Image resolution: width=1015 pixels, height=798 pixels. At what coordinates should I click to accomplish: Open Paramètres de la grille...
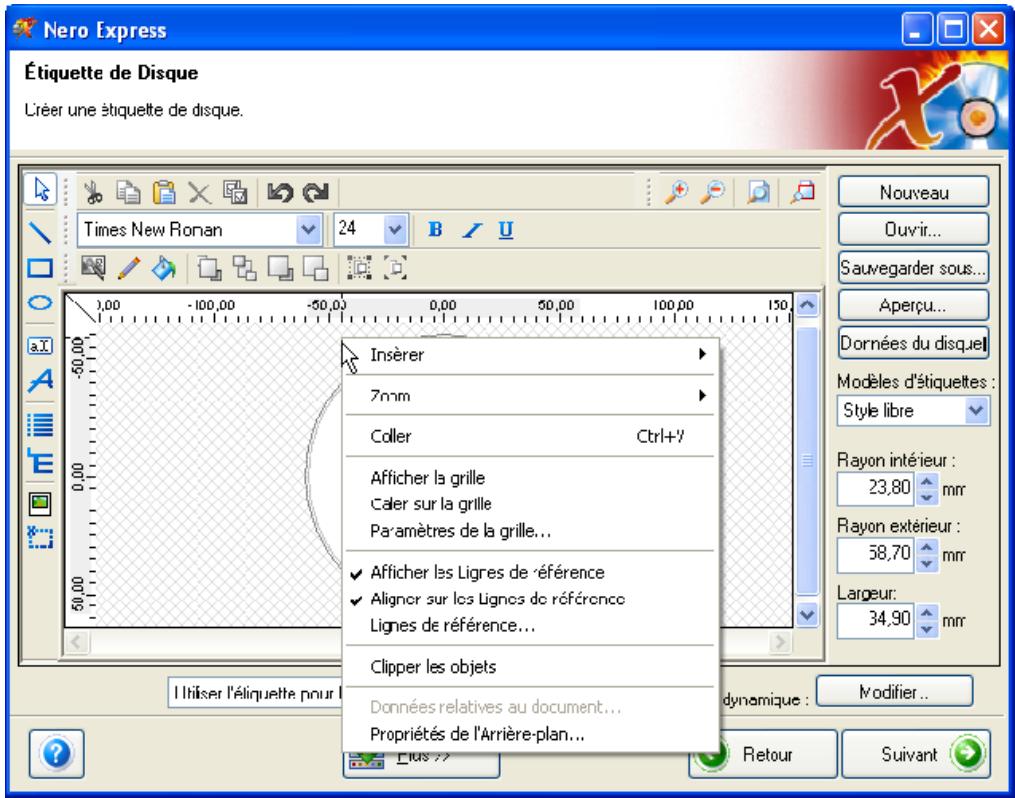coord(530,531)
